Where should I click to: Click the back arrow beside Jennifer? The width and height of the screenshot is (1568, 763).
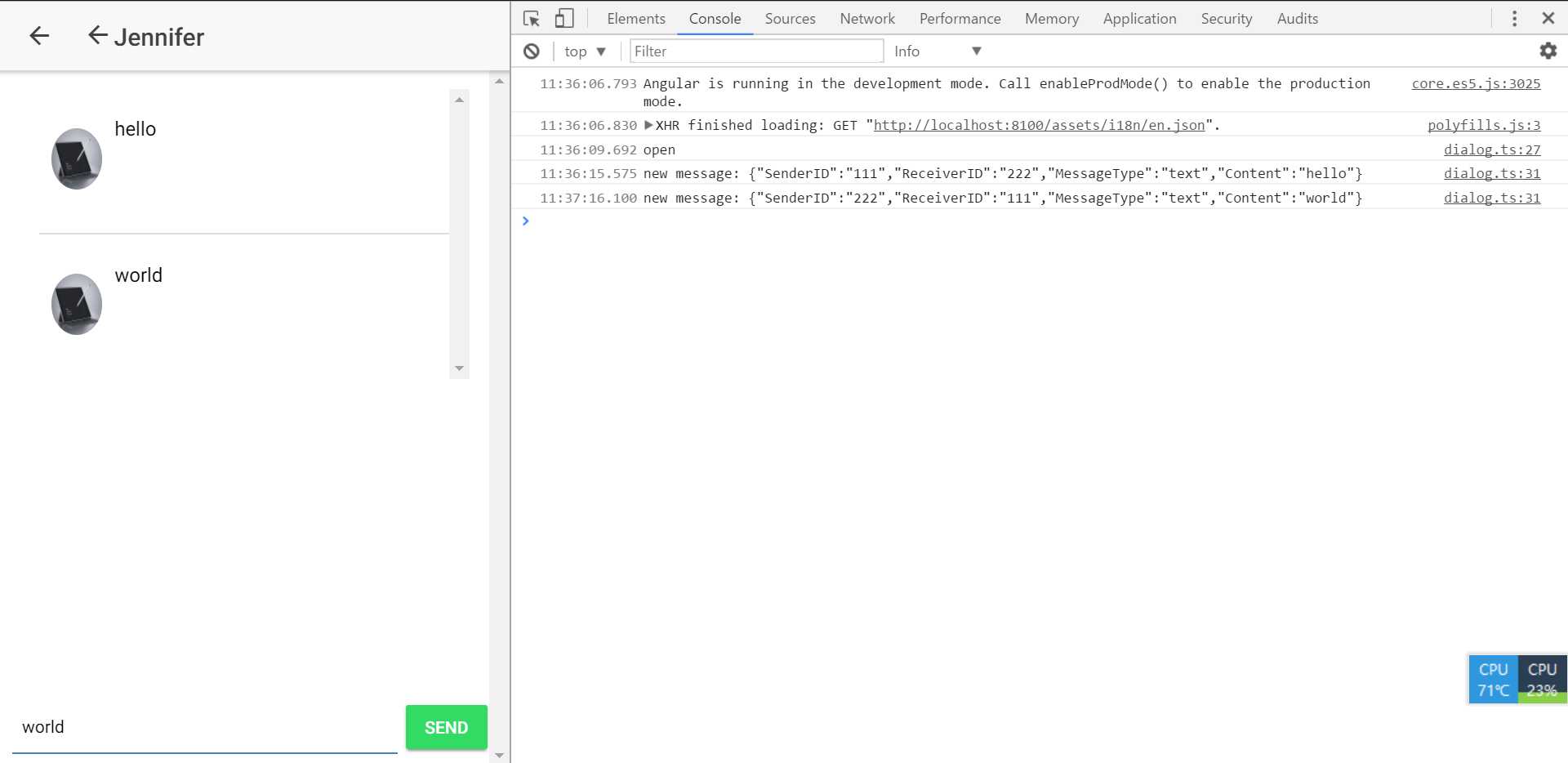[97, 35]
